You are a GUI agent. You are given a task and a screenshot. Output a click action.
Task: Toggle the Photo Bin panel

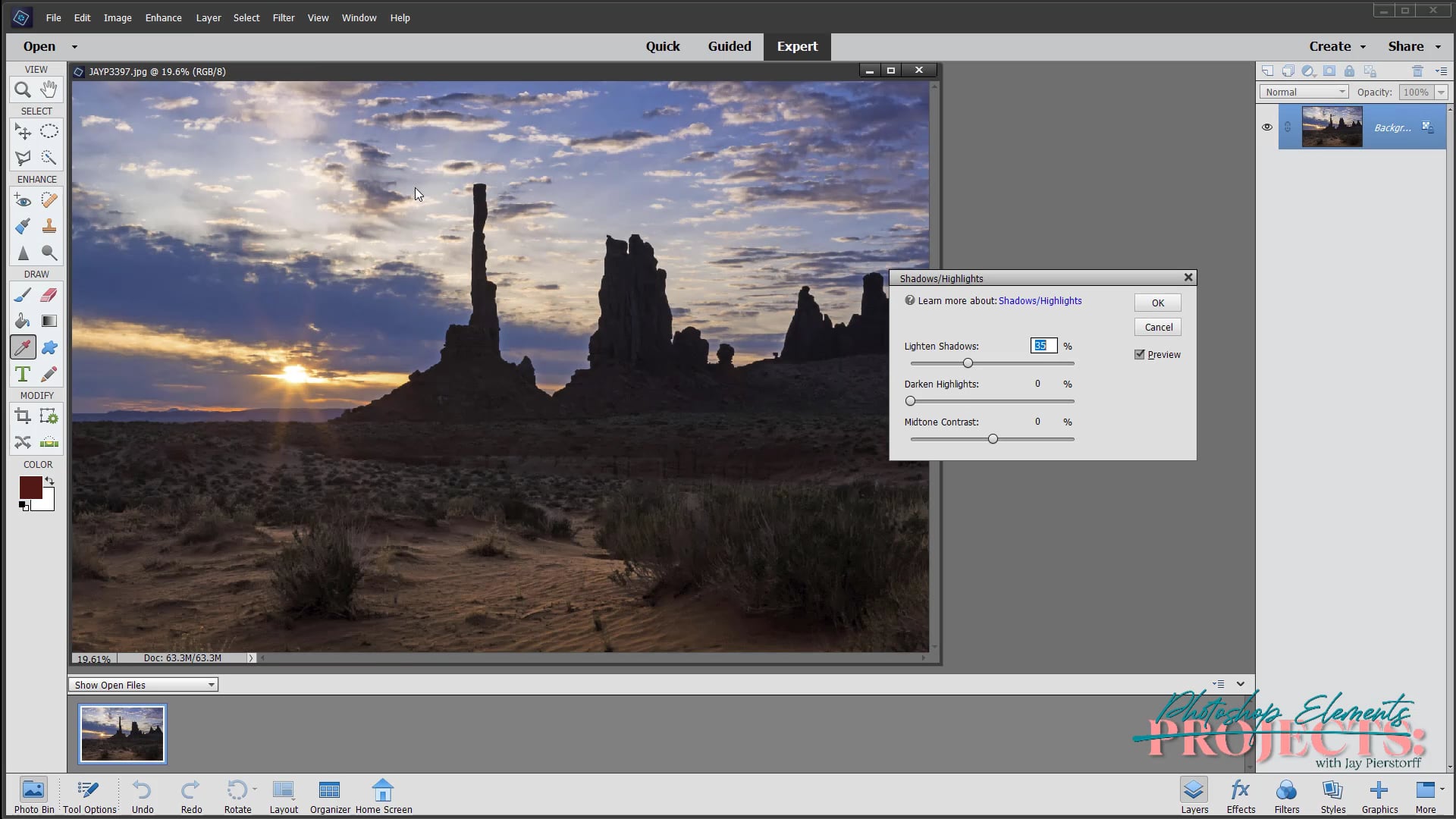point(33,797)
